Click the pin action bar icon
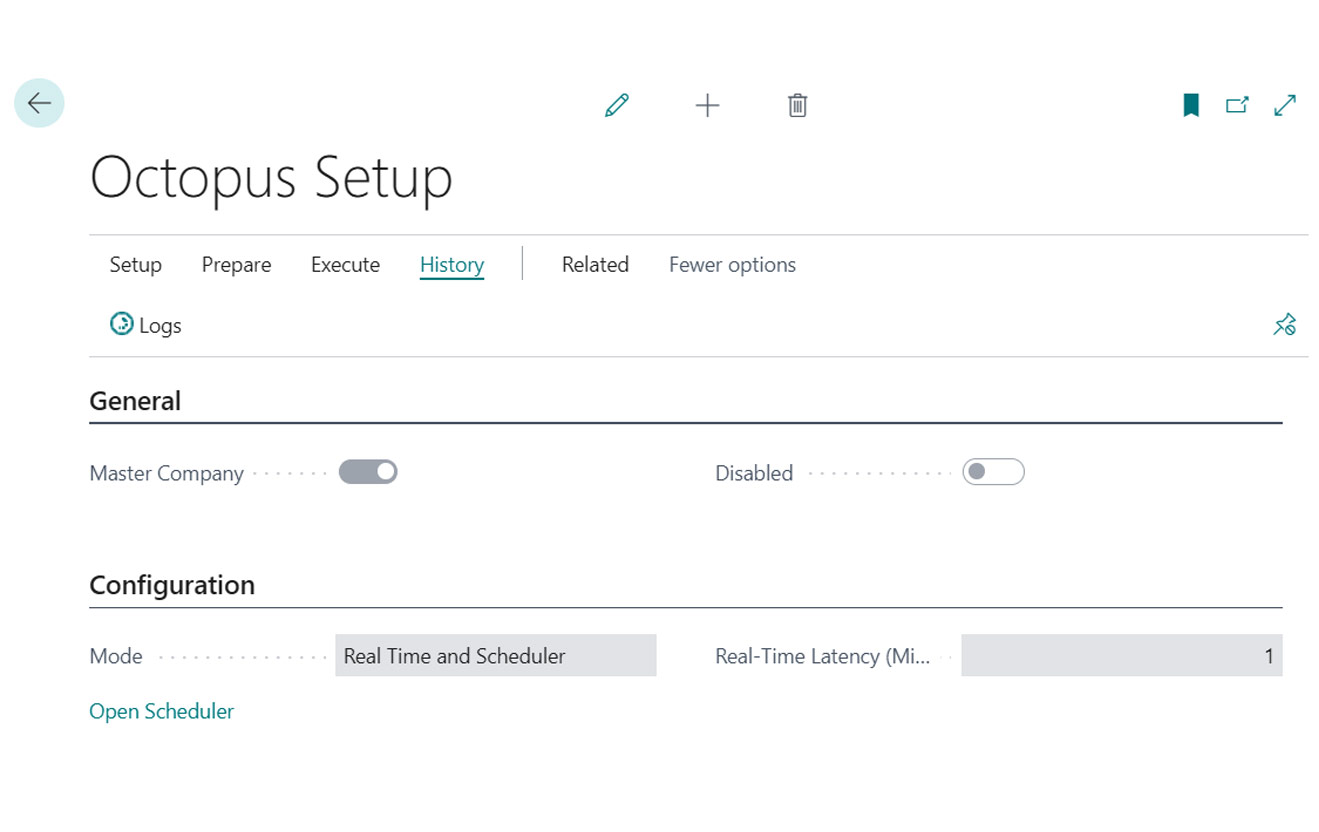This screenshot has height=832, width=1319. click(1284, 325)
